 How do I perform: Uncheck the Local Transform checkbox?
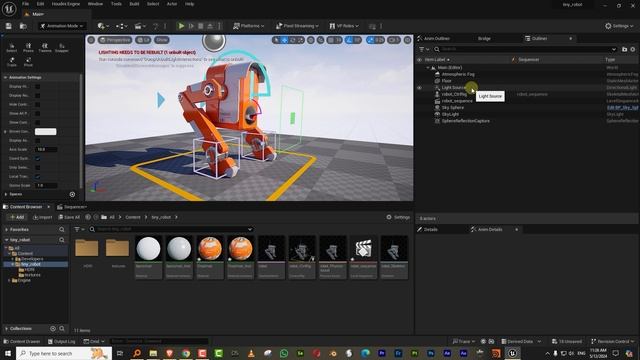(38, 176)
